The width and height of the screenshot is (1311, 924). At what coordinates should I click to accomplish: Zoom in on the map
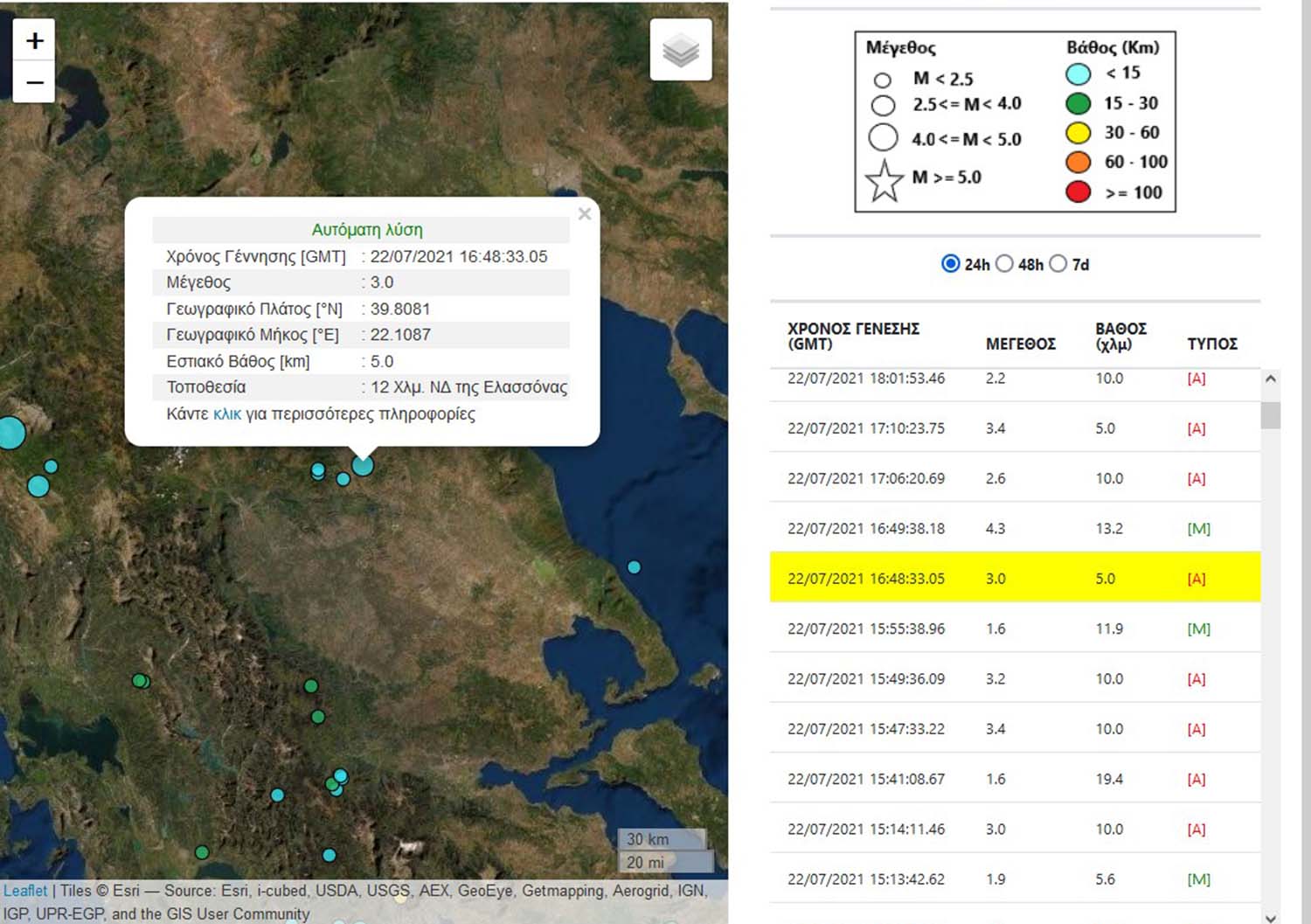click(34, 41)
